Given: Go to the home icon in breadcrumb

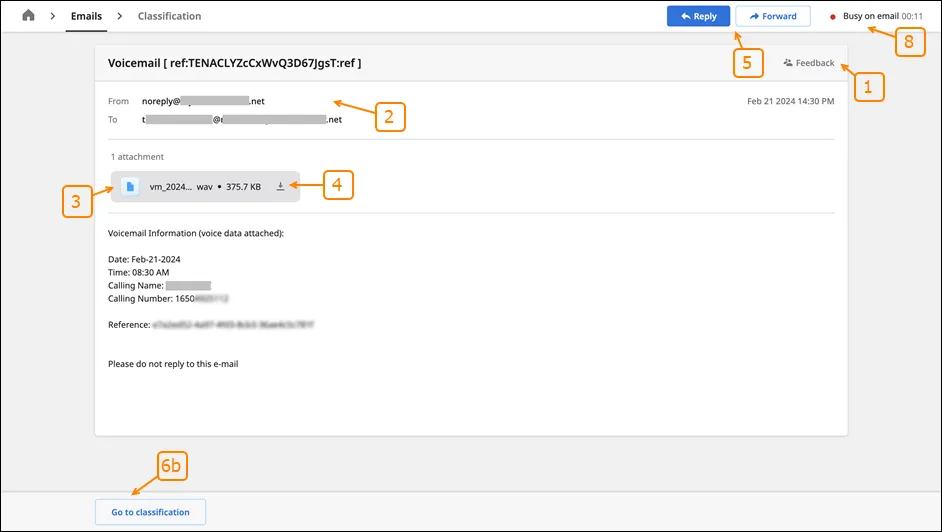Looking at the screenshot, I should tap(28, 16).
